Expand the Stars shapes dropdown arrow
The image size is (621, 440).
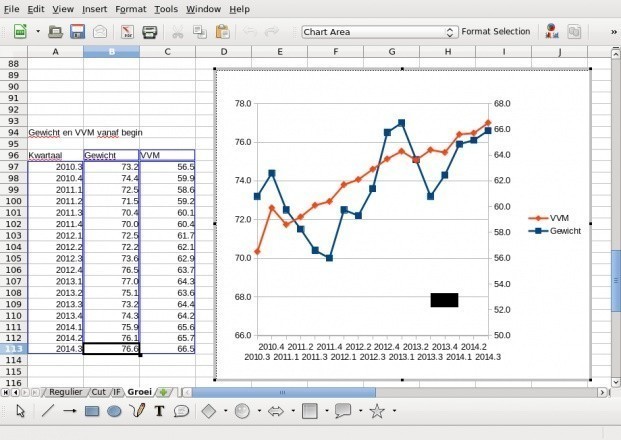tap(393, 410)
